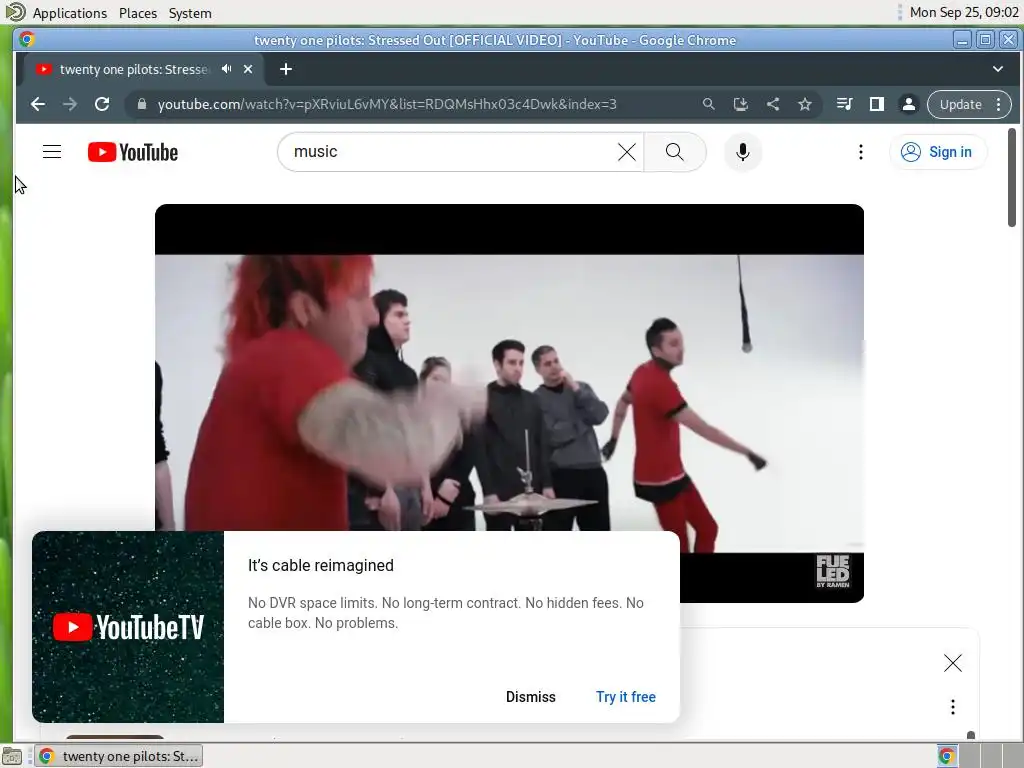Clear the search box with the X icon
The height and width of the screenshot is (768, 1024).
coord(626,152)
